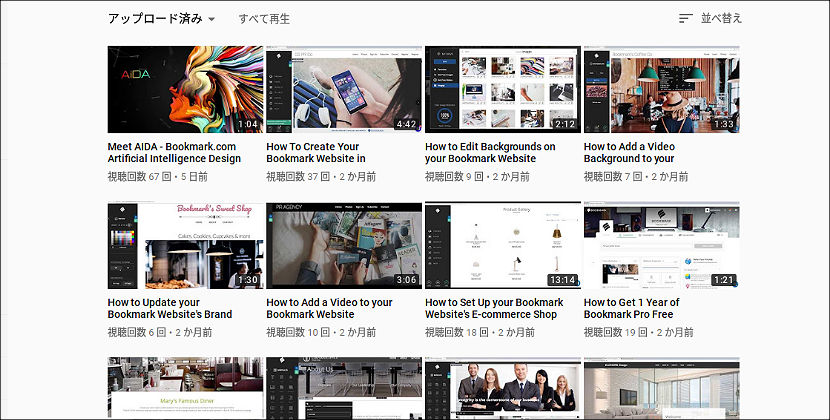Open the 13:14 E-commerce Shop thumbnail
The width and height of the screenshot is (830, 420).
point(503,245)
